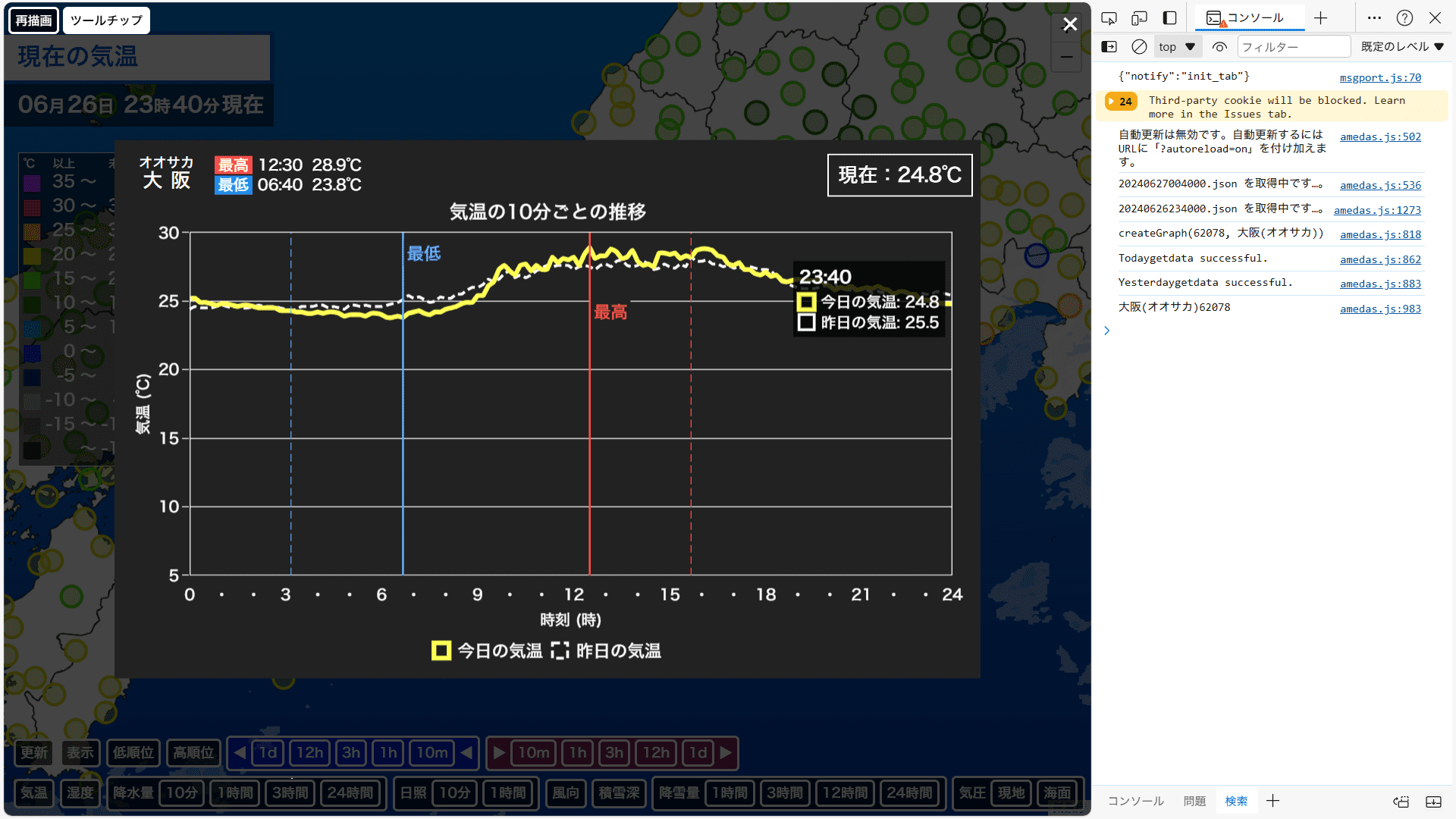
Task: Open DevTools more options ellipsis
Action: coord(1374,18)
